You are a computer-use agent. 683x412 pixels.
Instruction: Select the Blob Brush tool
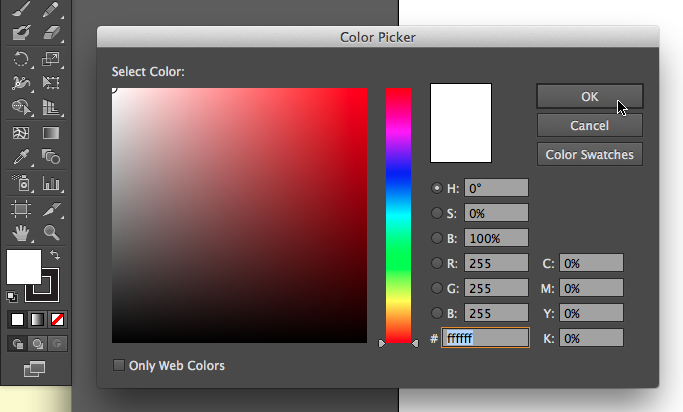pos(20,32)
